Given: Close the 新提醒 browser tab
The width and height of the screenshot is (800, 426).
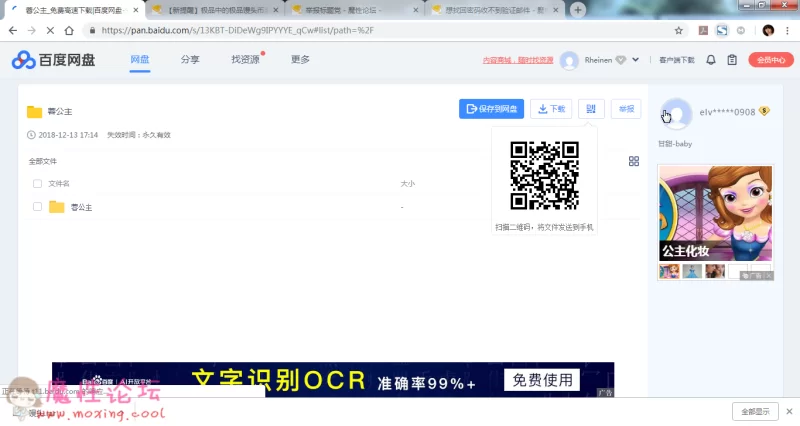Looking at the screenshot, I should 276,10.
